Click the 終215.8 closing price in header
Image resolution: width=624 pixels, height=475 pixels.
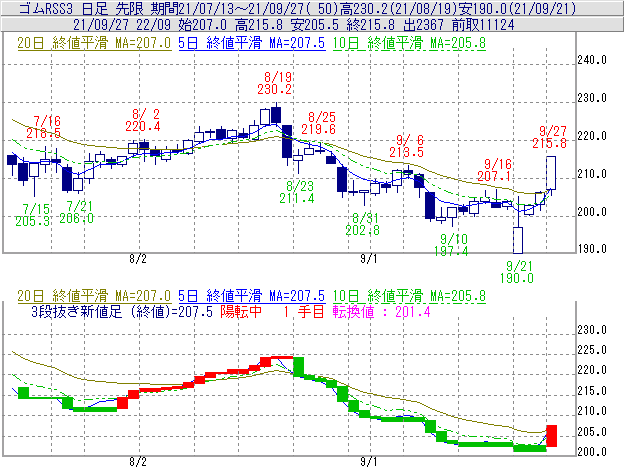pos(370,25)
